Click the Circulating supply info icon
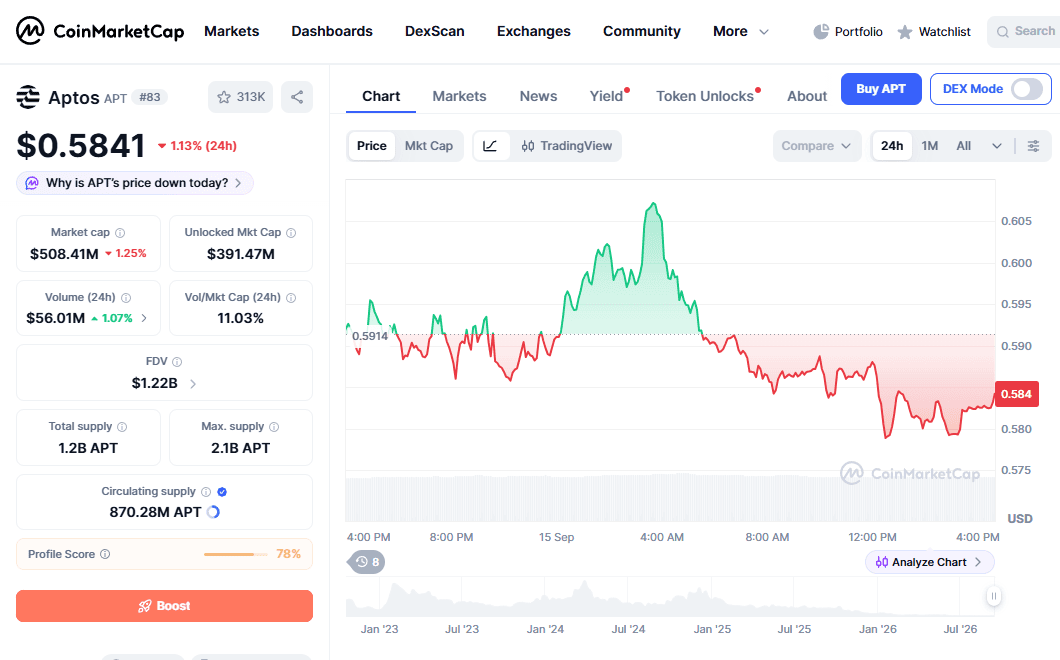 206,492
